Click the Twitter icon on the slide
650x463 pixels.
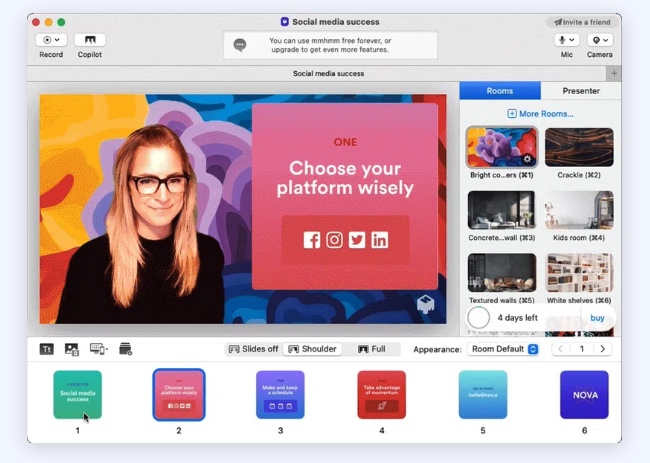[357, 240]
